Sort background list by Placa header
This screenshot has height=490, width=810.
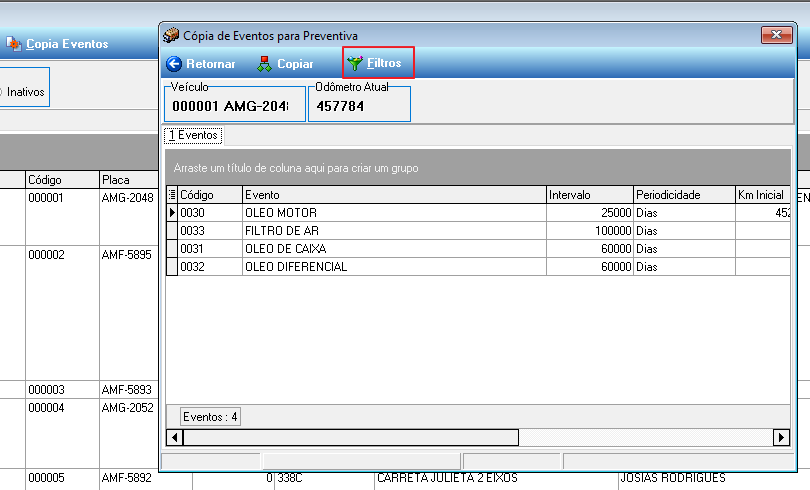(129, 180)
